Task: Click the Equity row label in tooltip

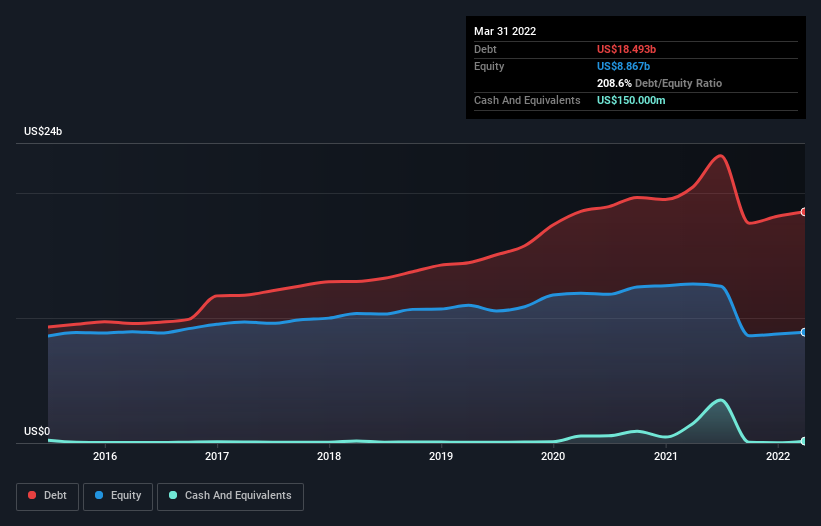Action: point(489,66)
